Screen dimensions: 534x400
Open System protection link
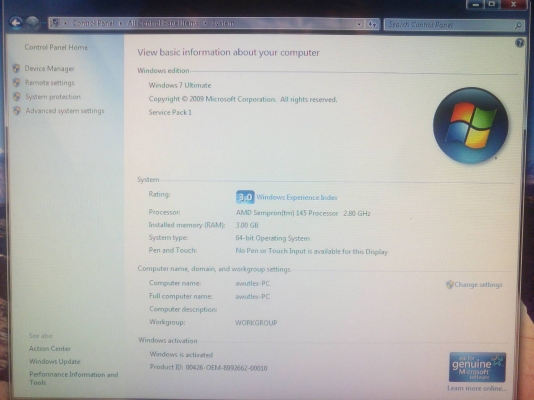53,97
